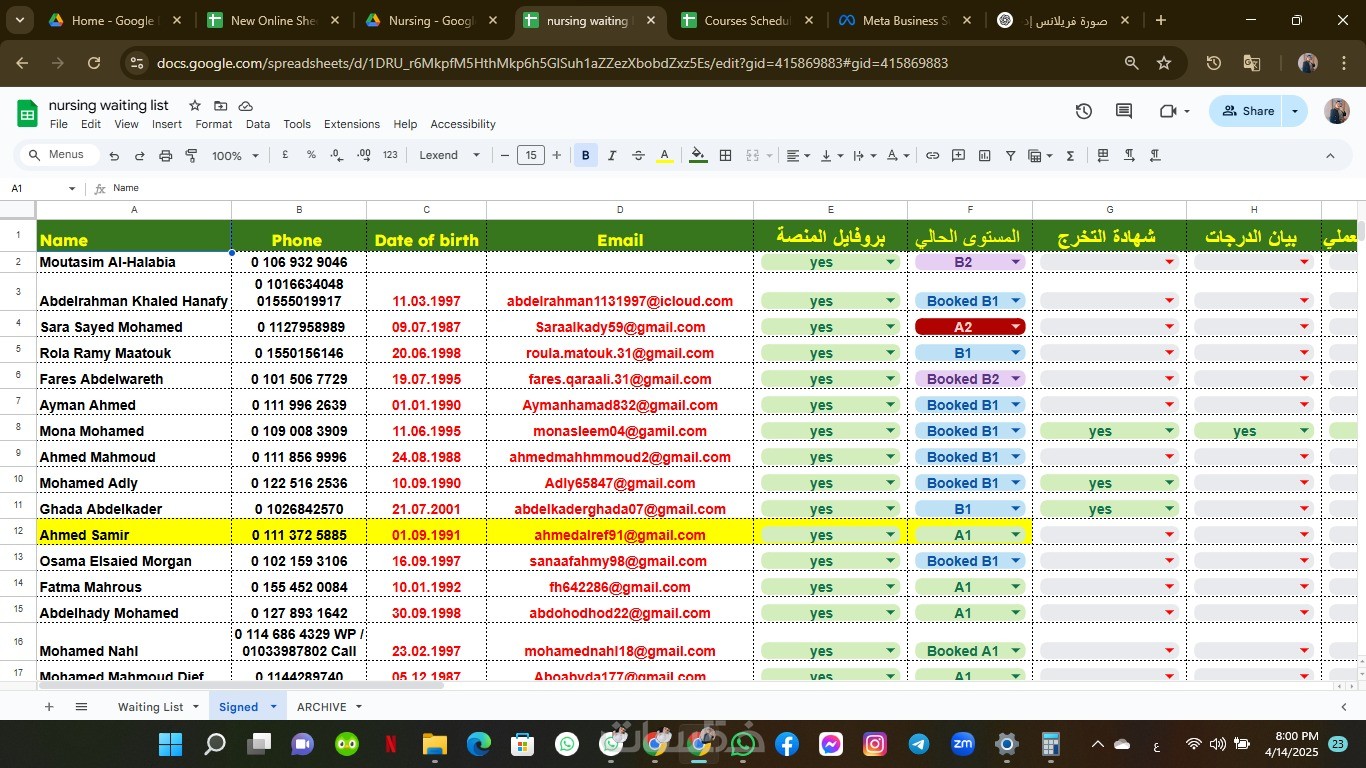Format as currency with the £ icon
Viewport: 1366px width, 768px height.
[x=285, y=155]
